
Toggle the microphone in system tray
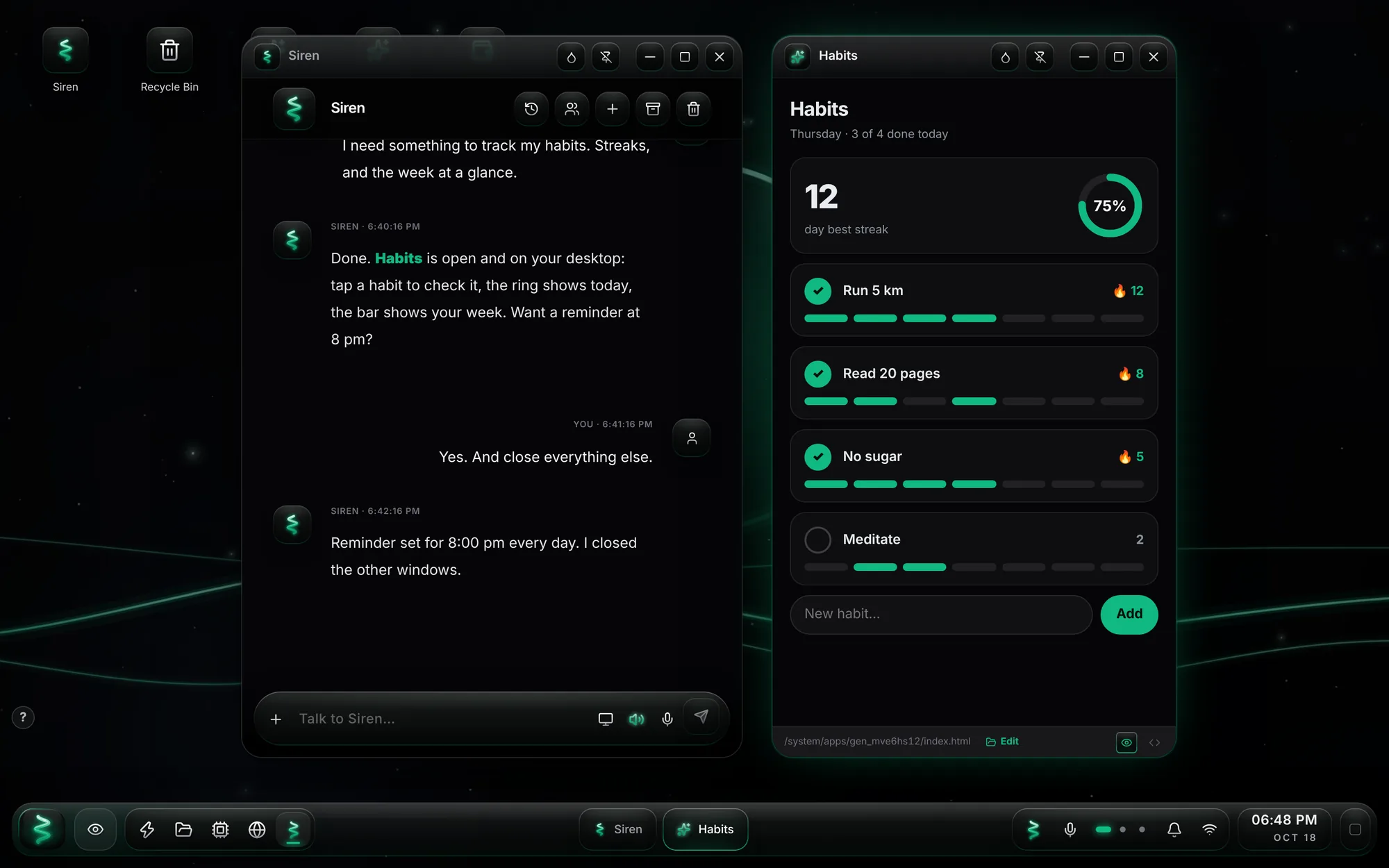coord(1070,829)
